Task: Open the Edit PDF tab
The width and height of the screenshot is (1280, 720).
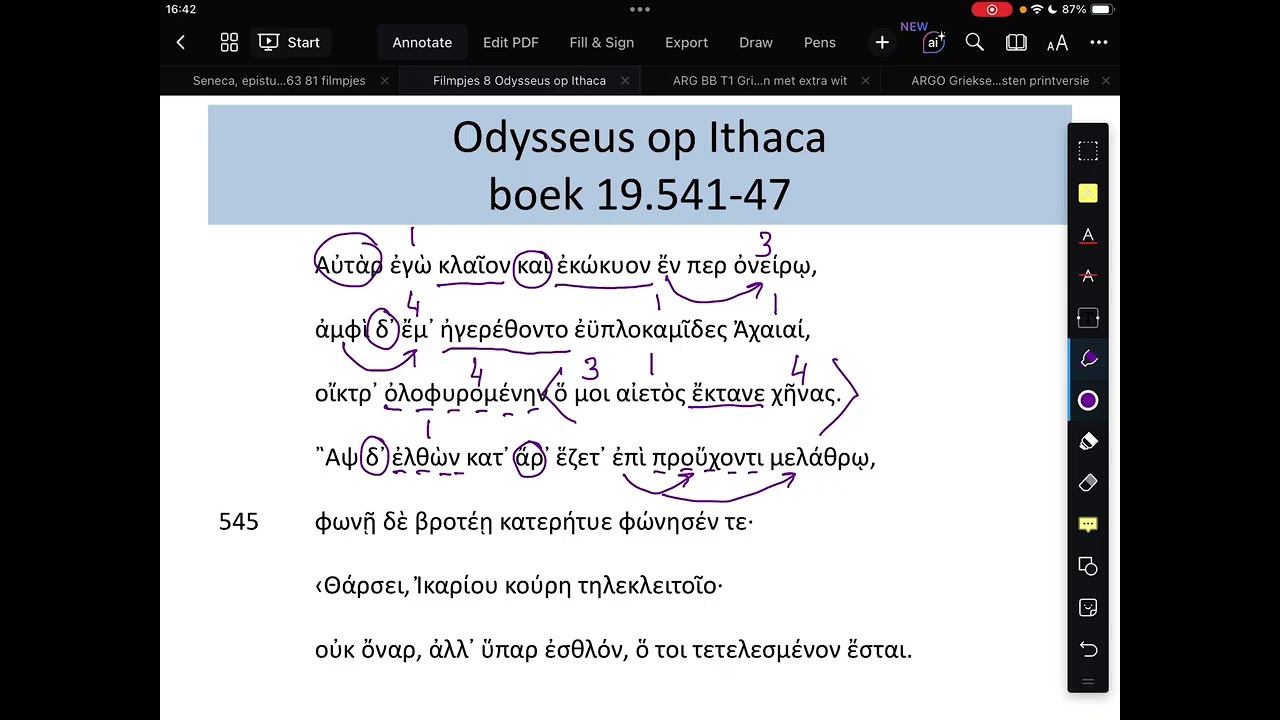Action: [x=511, y=42]
